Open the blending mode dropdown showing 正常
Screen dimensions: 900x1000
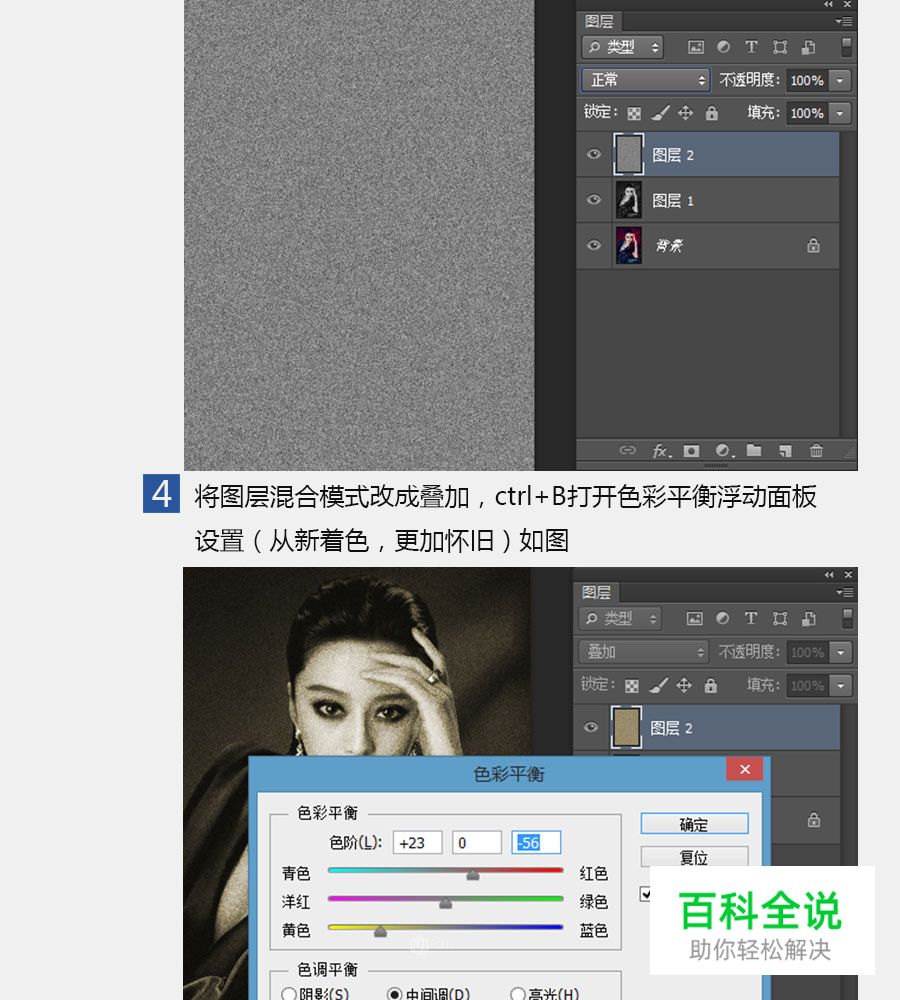pyautogui.click(x=644, y=80)
